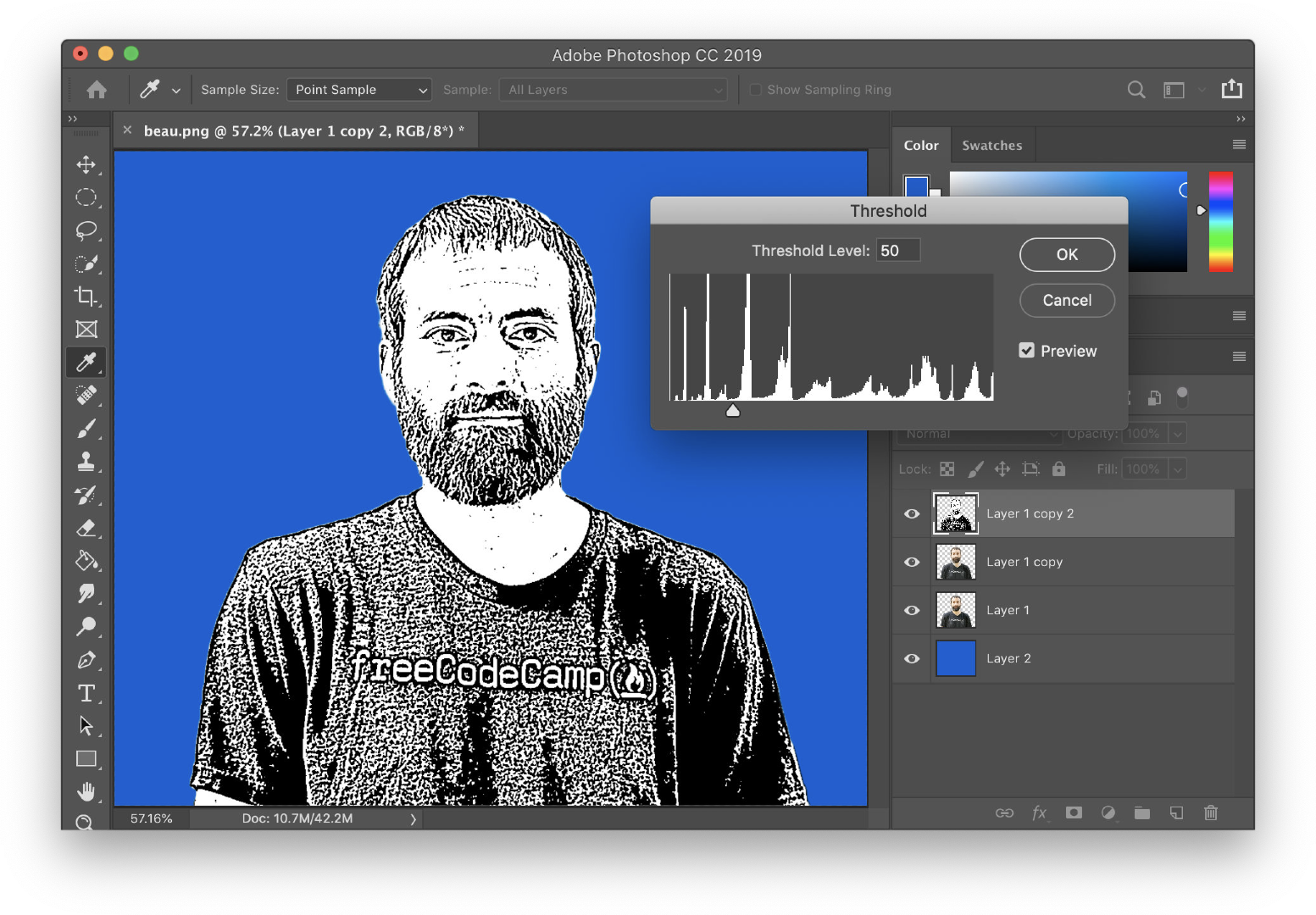
Task: Choose the Crop tool
Action: click(x=86, y=297)
